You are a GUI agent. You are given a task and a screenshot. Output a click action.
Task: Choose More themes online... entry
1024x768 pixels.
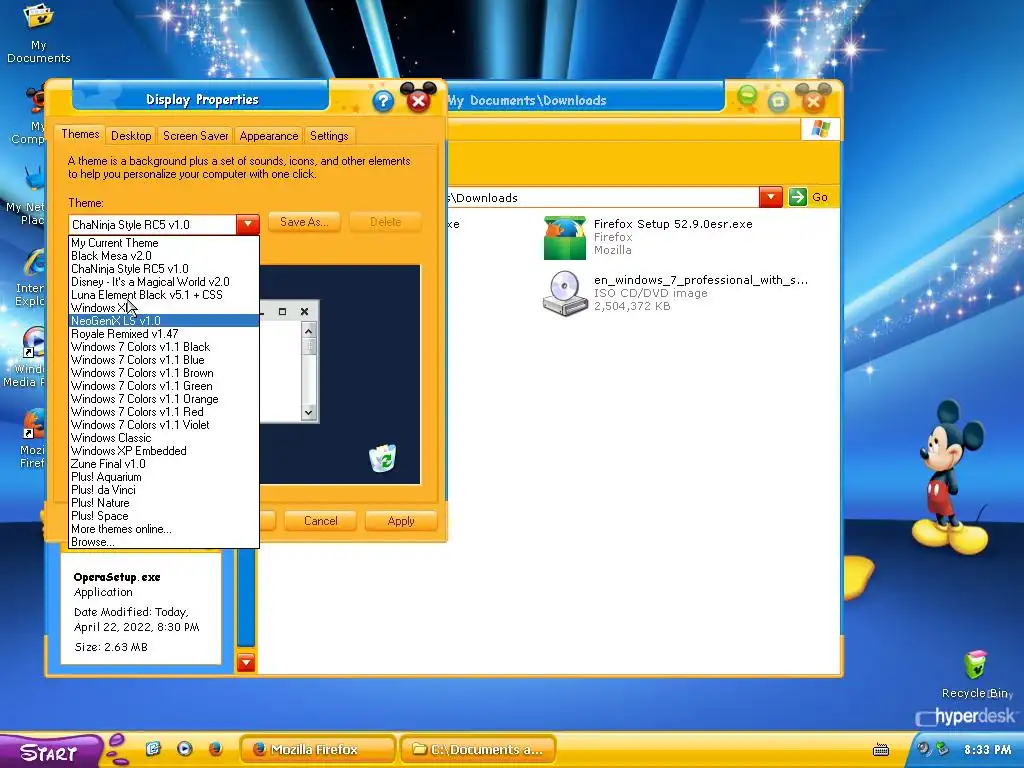point(164,529)
